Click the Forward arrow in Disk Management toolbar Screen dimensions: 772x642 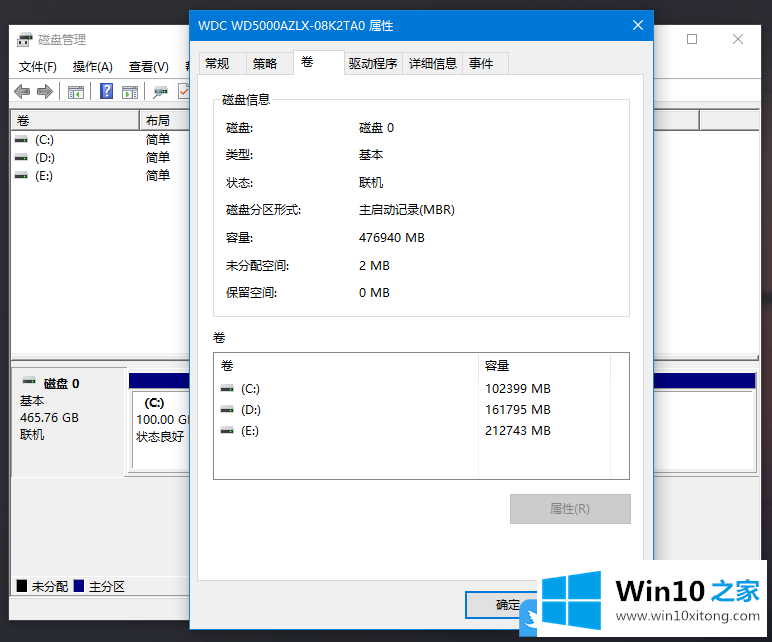click(x=45, y=92)
